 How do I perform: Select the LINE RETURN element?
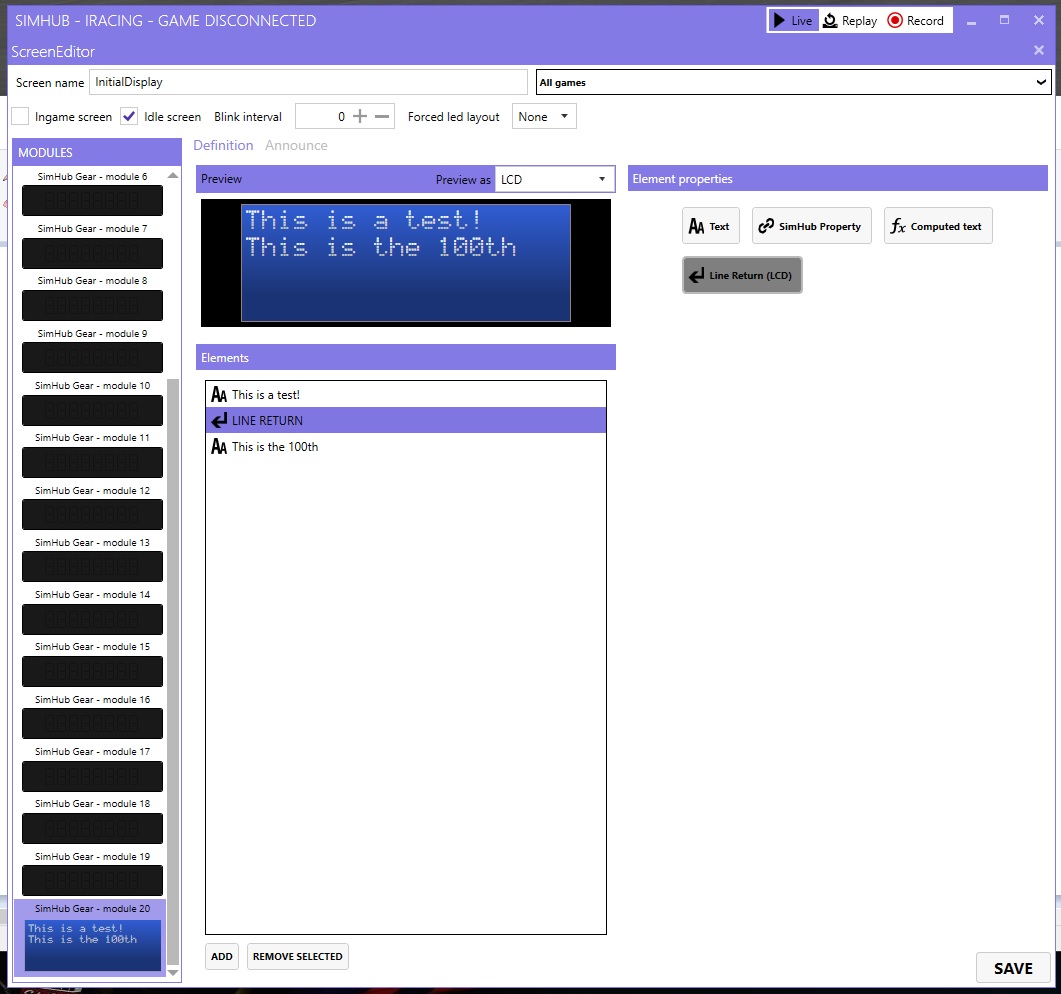point(405,420)
